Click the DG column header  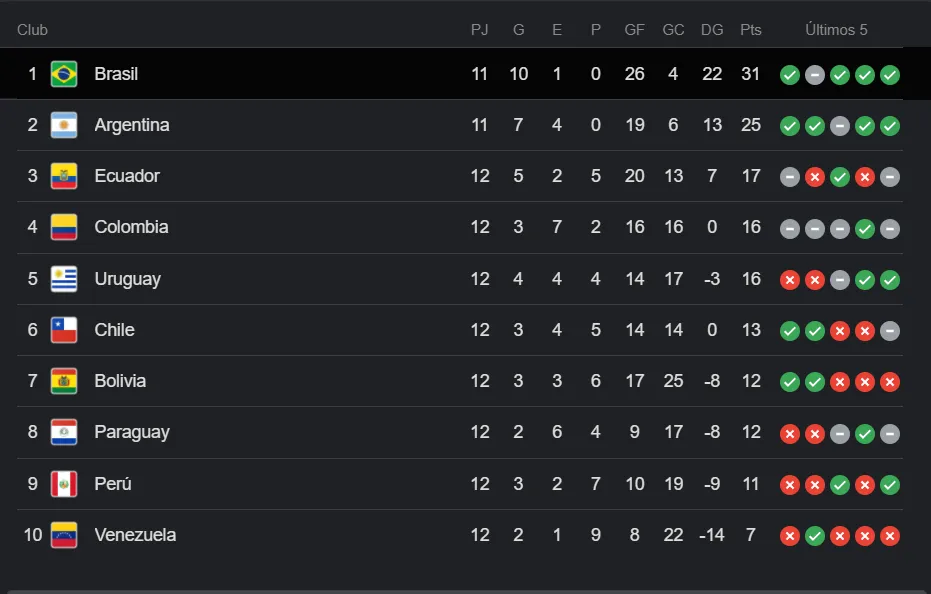point(712,30)
